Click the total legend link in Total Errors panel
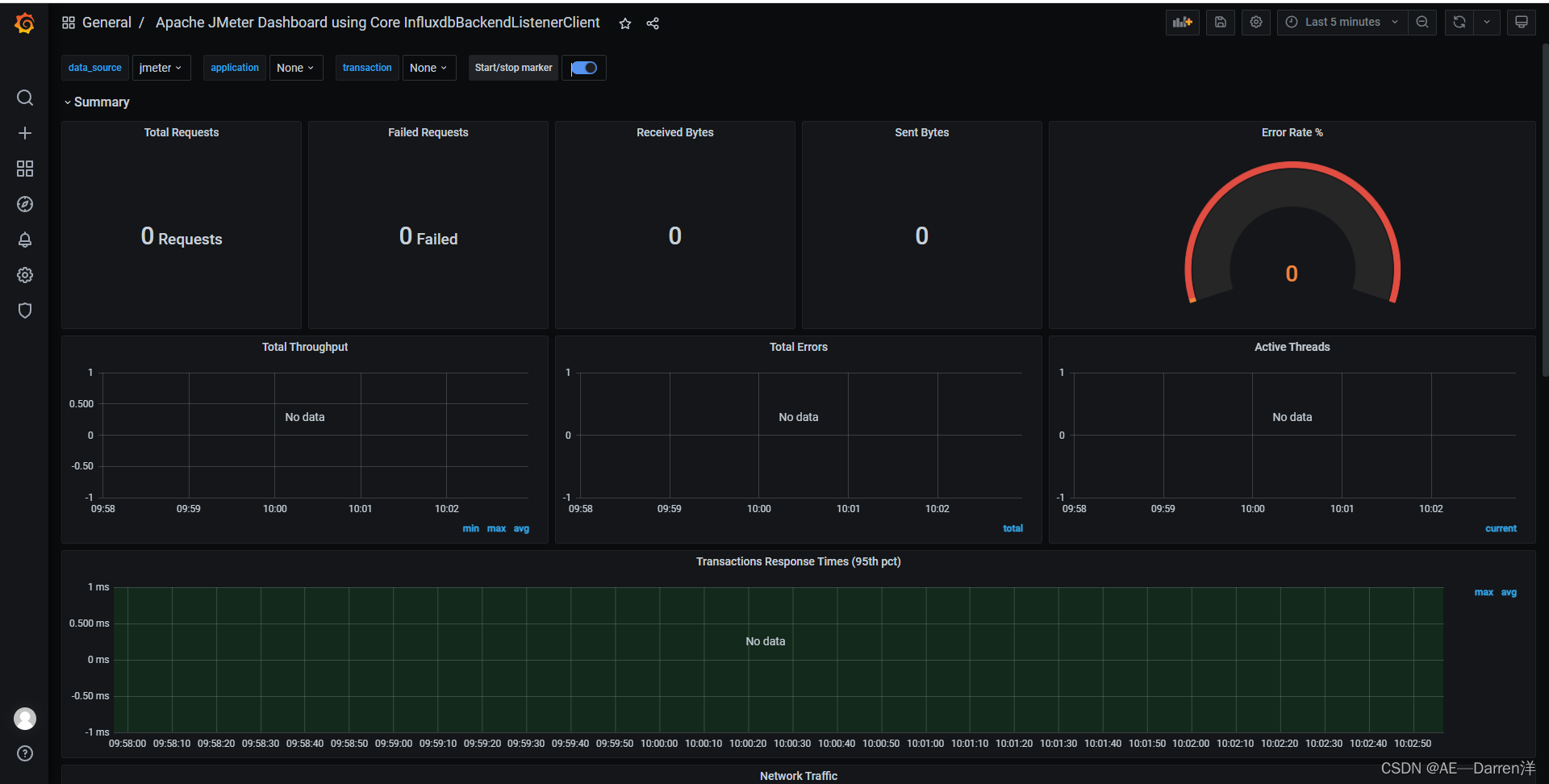The image size is (1549, 784). [1012, 528]
